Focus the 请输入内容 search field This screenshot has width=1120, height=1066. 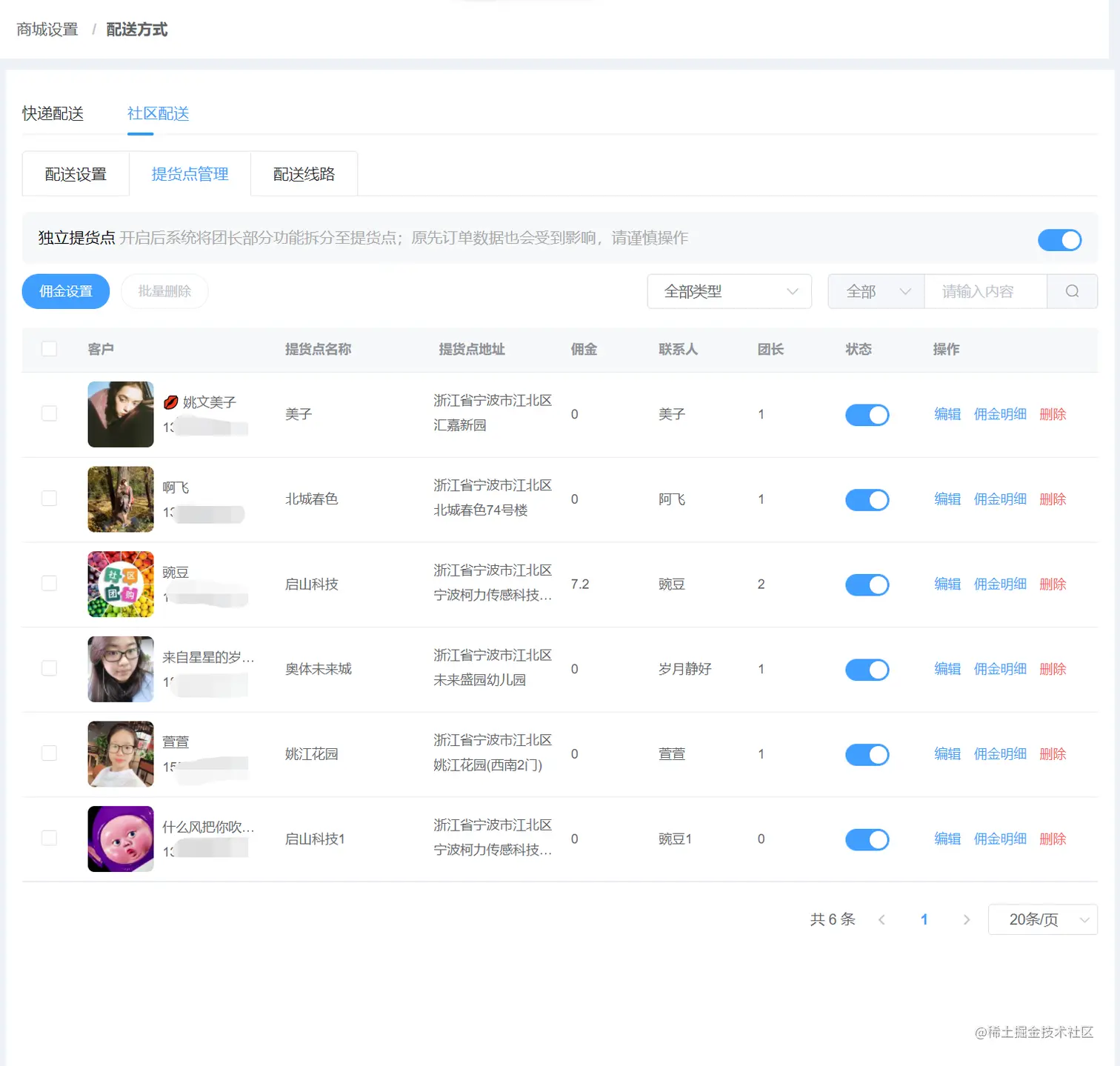(x=985, y=291)
